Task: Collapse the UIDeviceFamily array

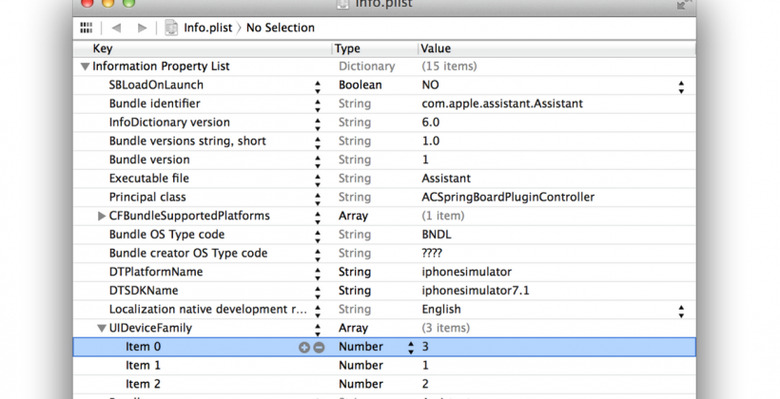Action: [101, 328]
